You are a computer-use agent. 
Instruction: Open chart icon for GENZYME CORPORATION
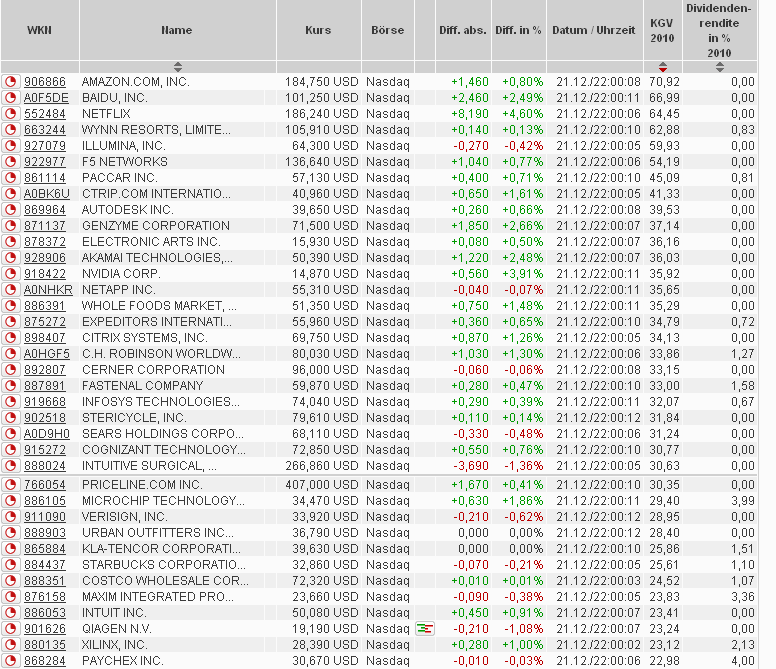(x=10, y=226)
